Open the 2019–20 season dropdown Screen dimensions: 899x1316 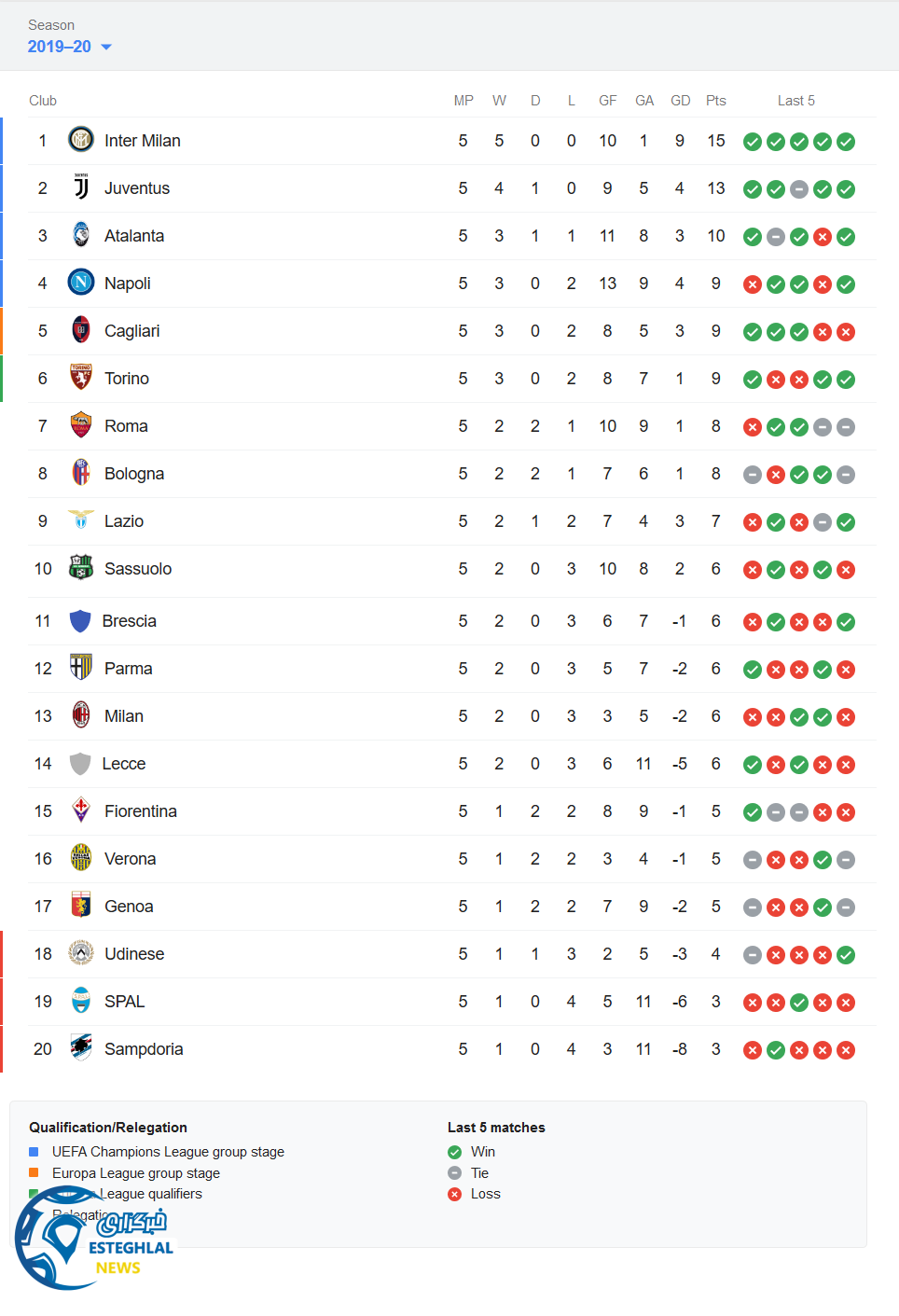69,47
